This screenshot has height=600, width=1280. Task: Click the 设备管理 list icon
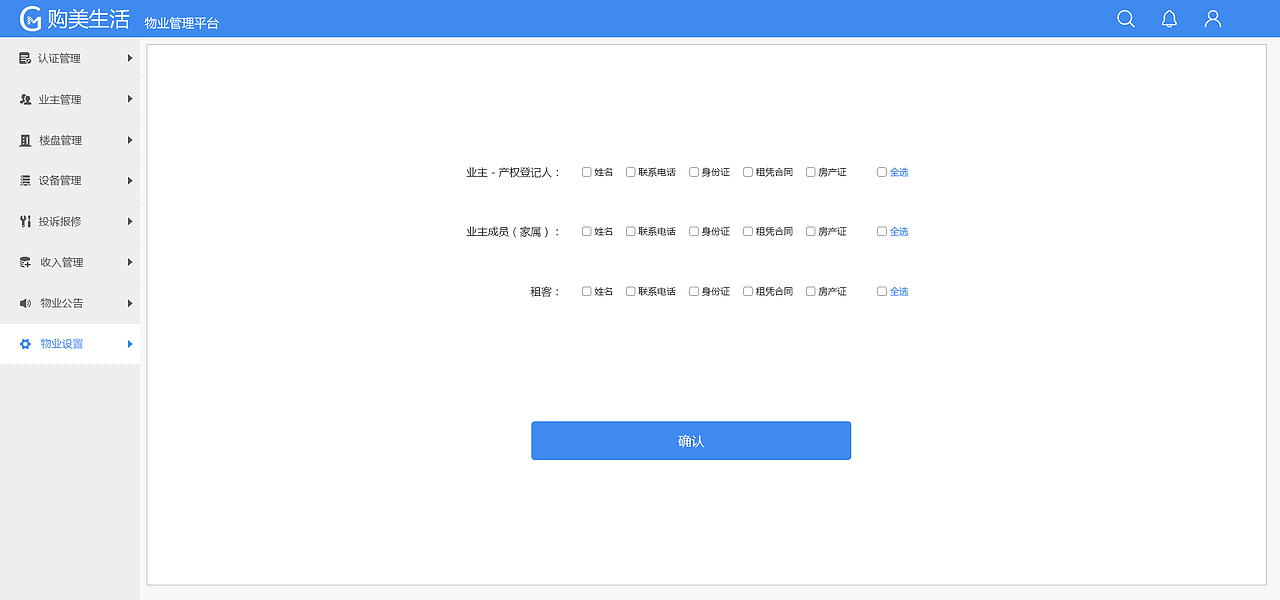(26, 180)
